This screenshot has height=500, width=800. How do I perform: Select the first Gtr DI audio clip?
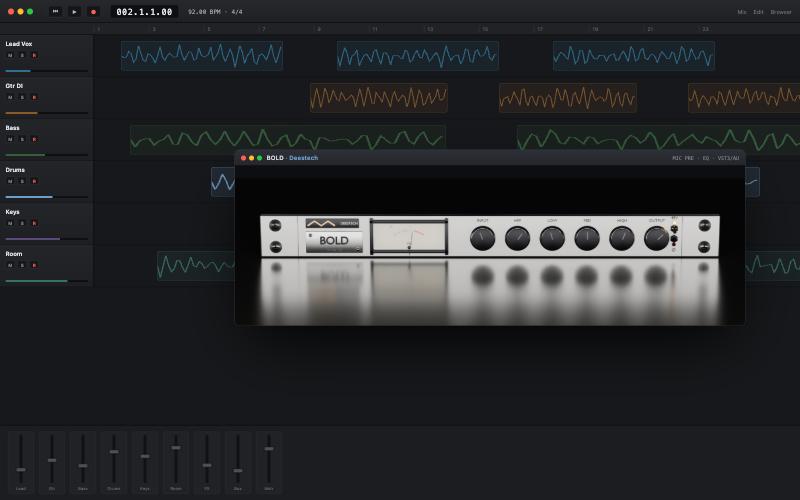pos(379,97)
